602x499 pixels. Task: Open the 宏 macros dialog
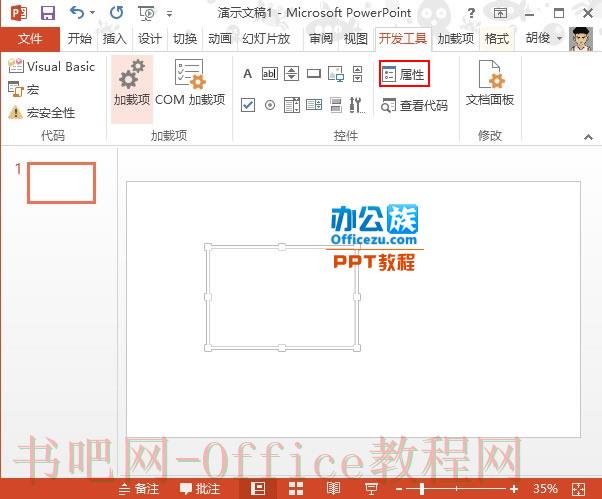(23, 89)
